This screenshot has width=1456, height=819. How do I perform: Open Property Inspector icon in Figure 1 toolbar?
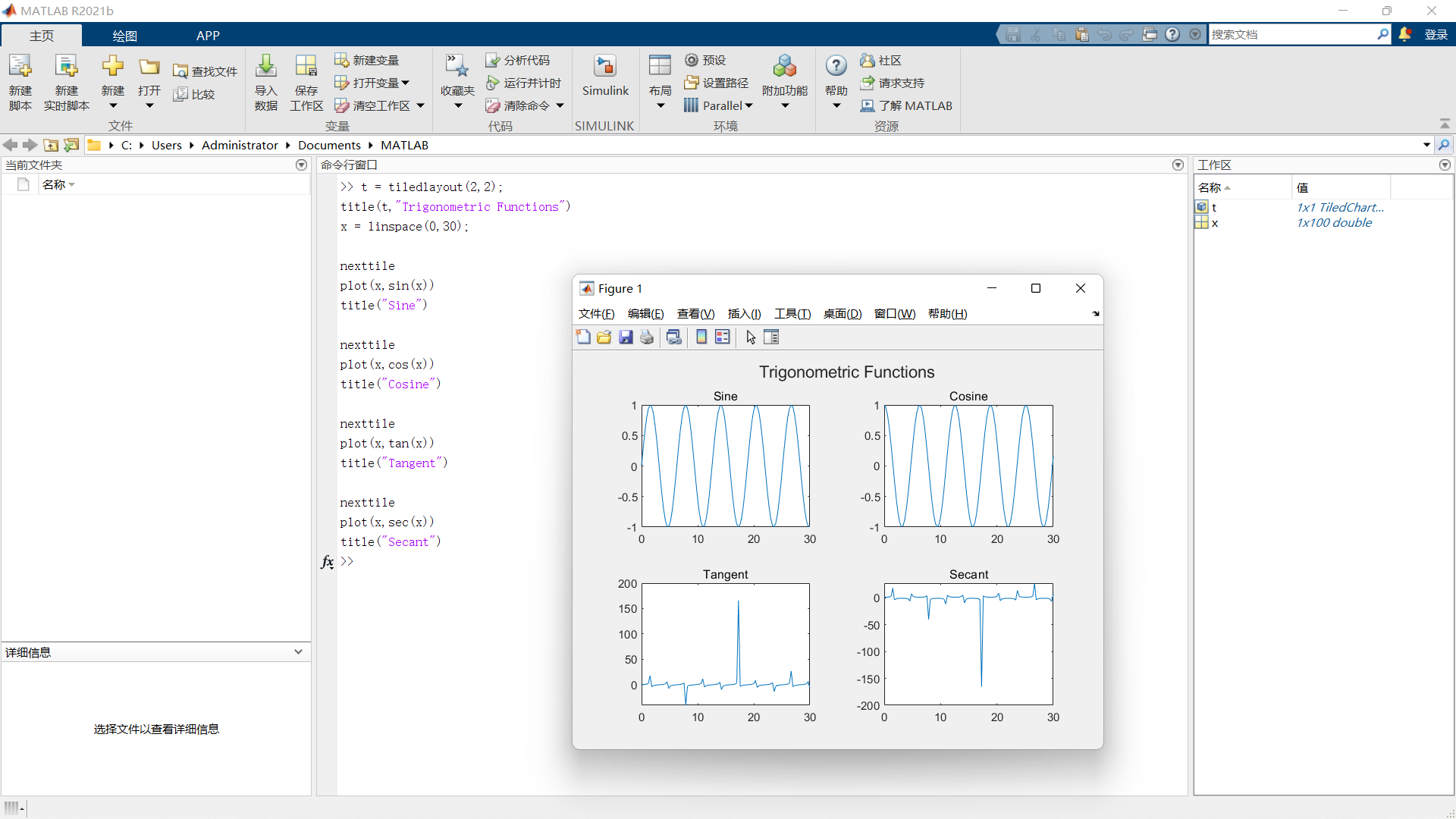click(x=771, y=337)
